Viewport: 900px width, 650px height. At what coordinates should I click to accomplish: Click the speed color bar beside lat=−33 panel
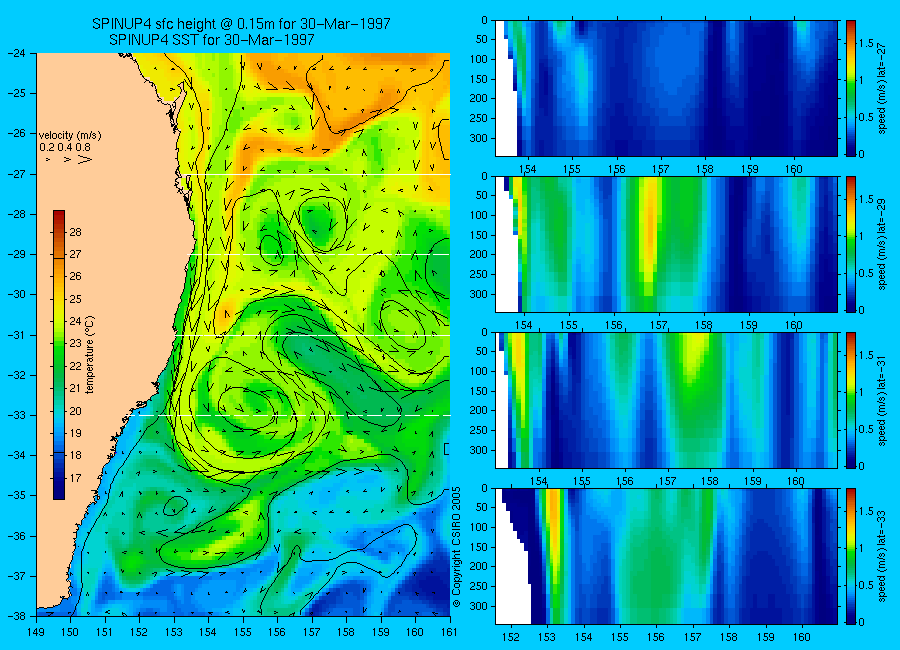coord(851,556)
